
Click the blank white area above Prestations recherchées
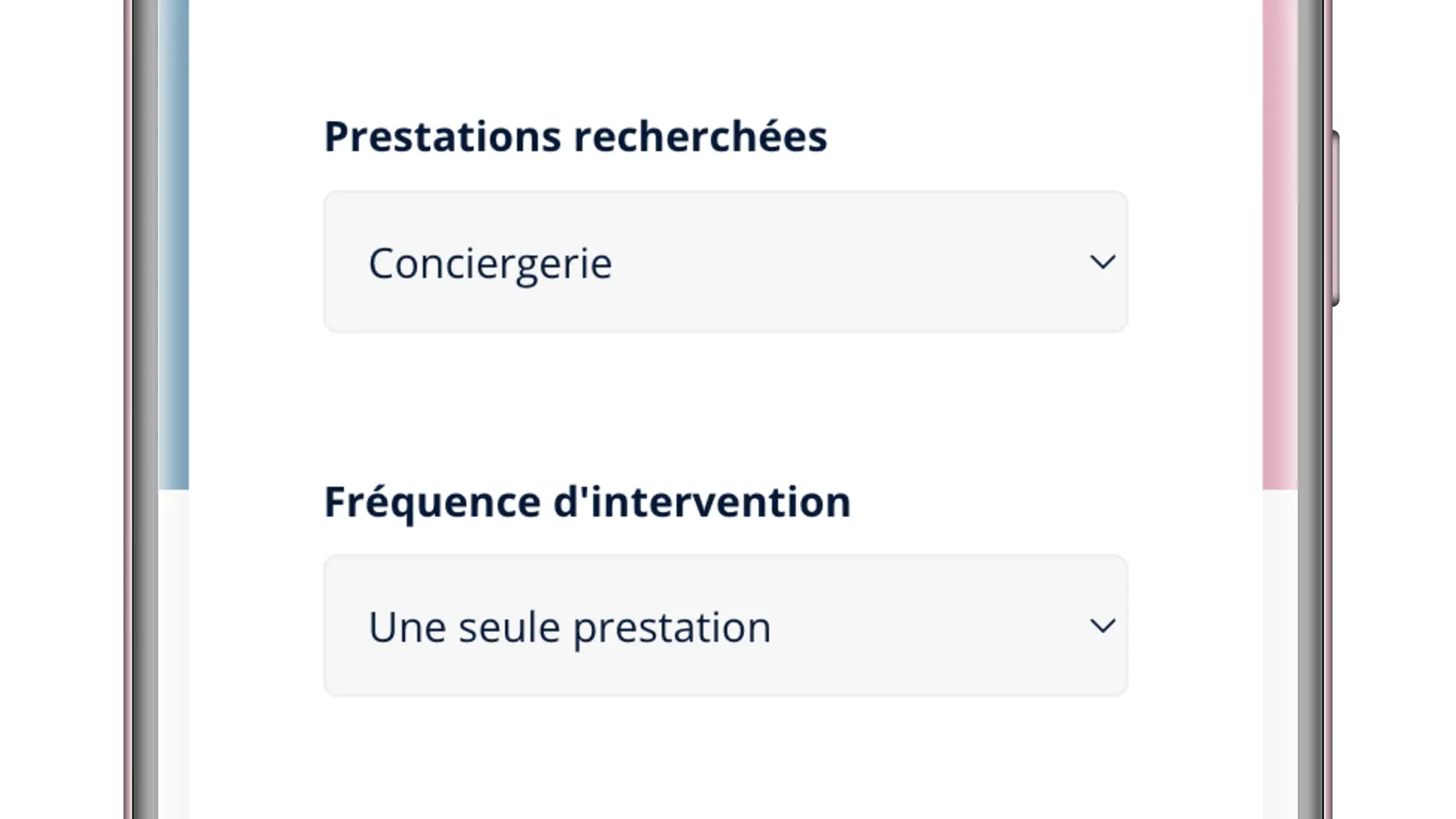click(724, 55)
